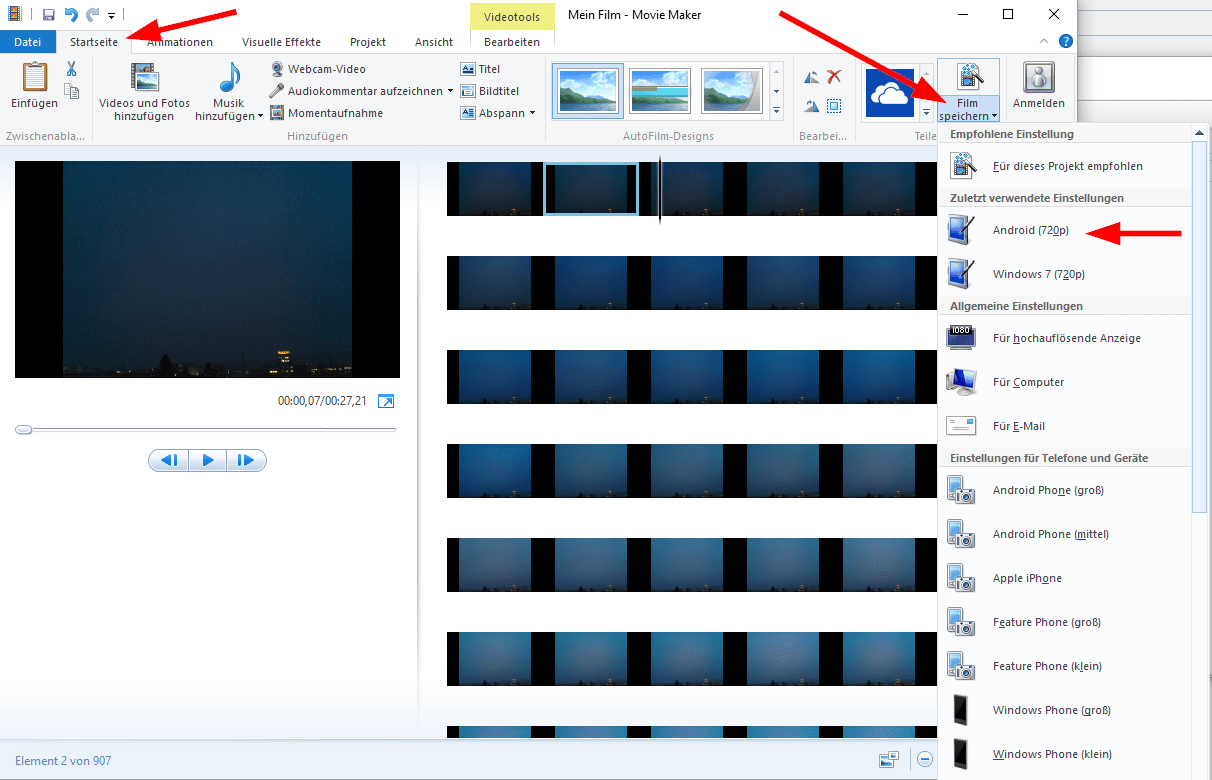Expand the share destinations gallery

(x=927, y=112)
